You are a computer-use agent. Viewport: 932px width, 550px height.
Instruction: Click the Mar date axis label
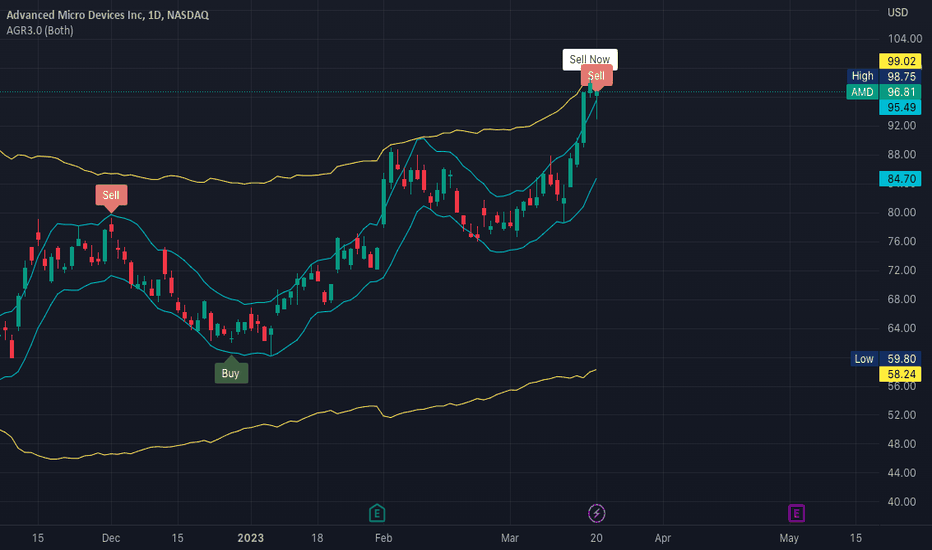click(509, 538)
